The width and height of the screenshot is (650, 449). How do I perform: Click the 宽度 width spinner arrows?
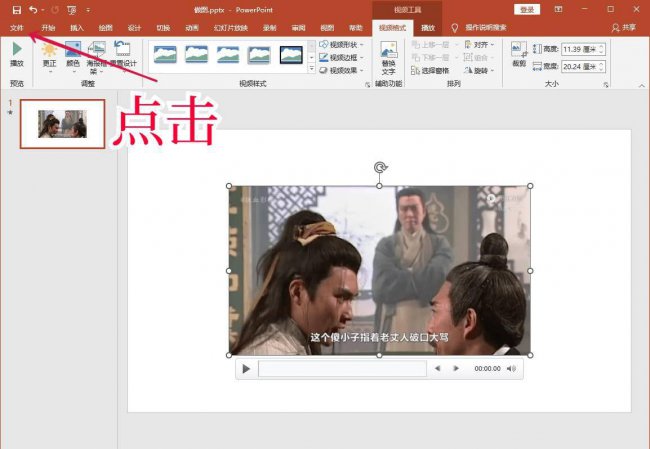602,66
